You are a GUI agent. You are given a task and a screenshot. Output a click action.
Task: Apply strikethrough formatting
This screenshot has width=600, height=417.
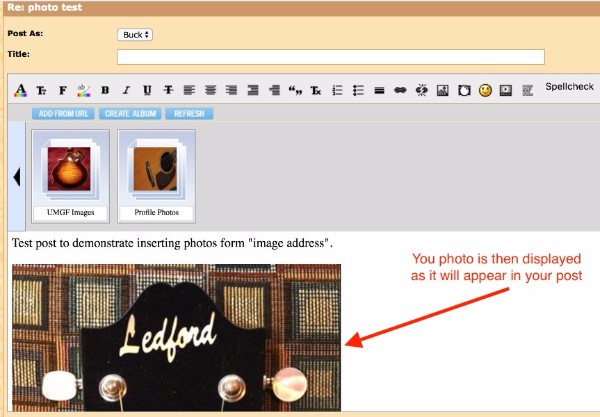[168, 90]
